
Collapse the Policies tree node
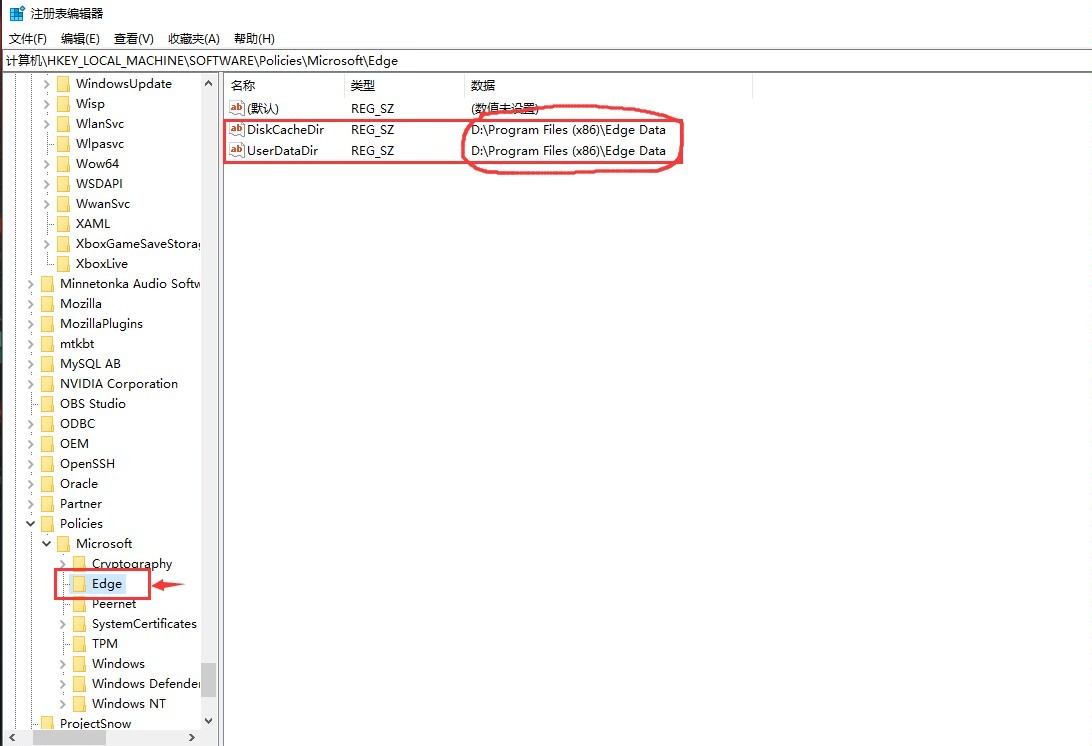[x=31, y=524]
